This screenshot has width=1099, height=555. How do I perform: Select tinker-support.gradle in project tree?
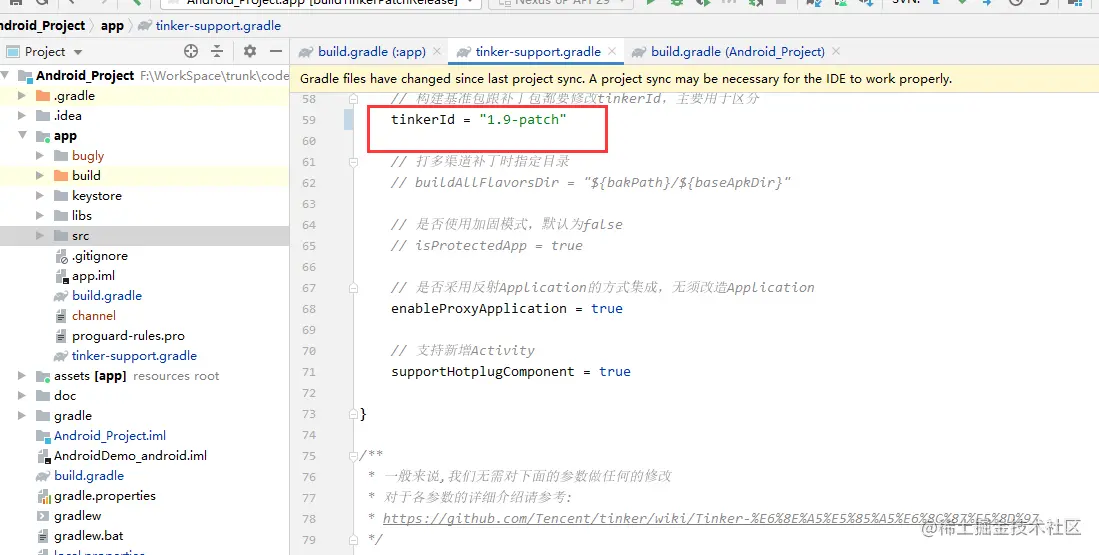click(135, 355)
